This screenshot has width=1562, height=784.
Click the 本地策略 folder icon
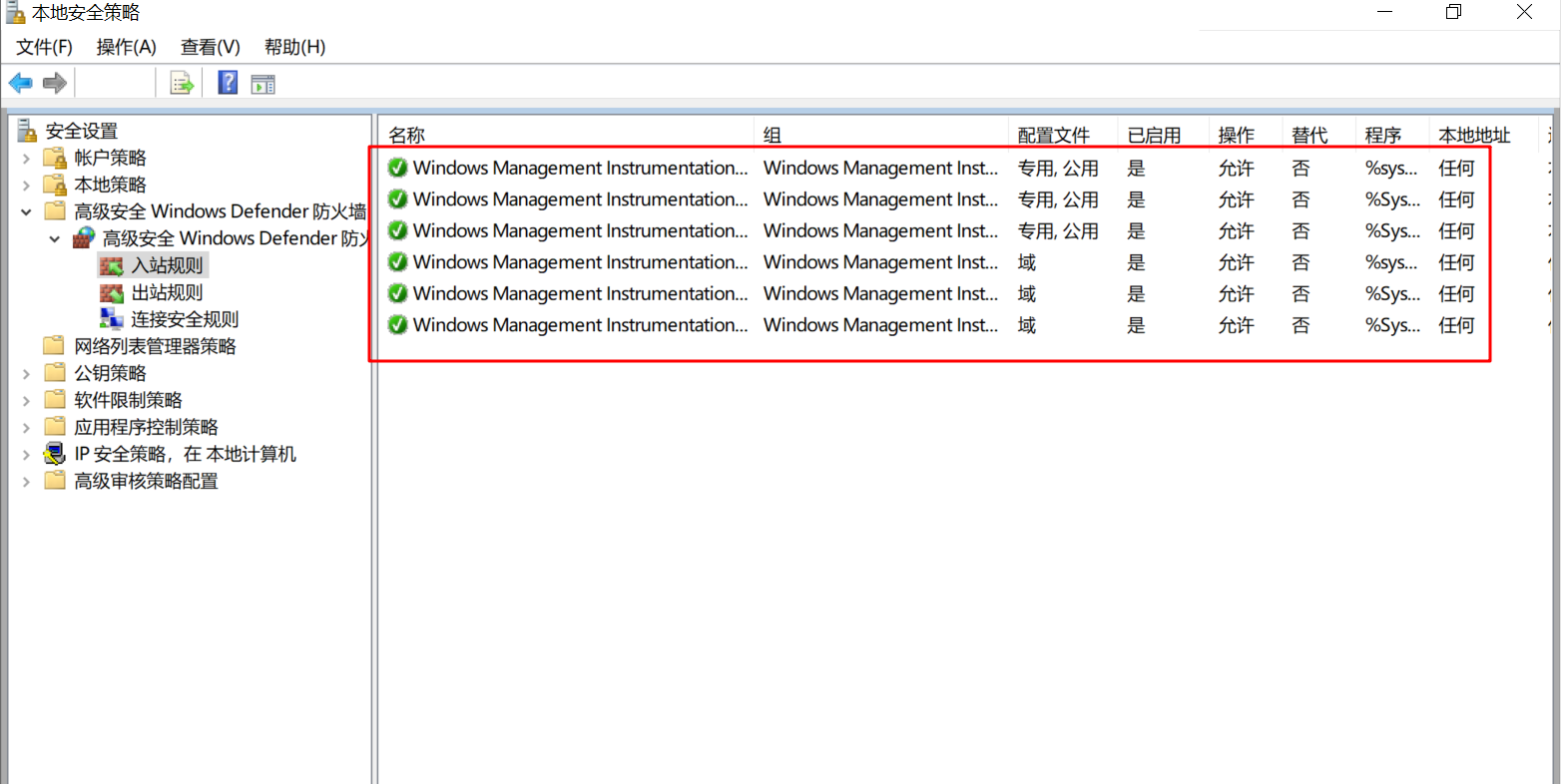[x=55, y=185]
